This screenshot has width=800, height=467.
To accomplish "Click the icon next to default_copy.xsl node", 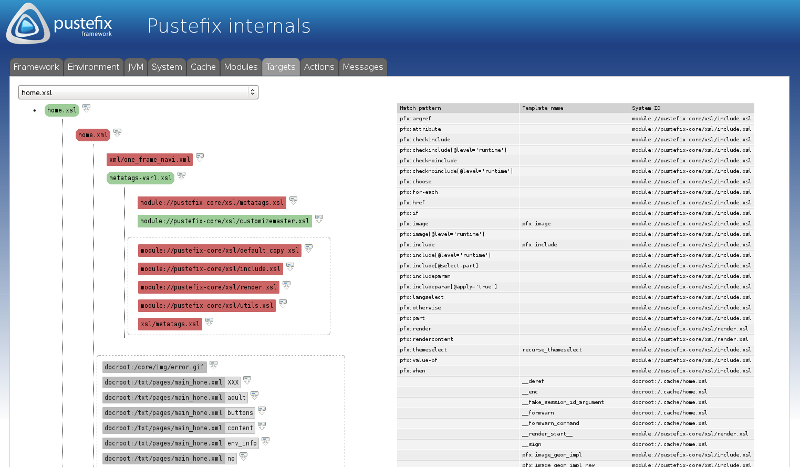I will [309, 249].
